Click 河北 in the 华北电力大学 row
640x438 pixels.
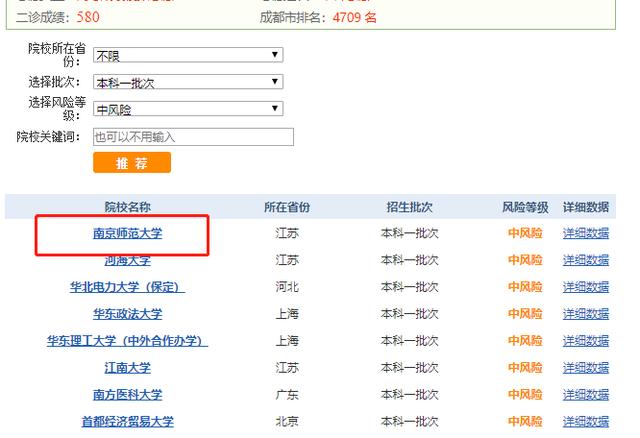click(287, 287)
